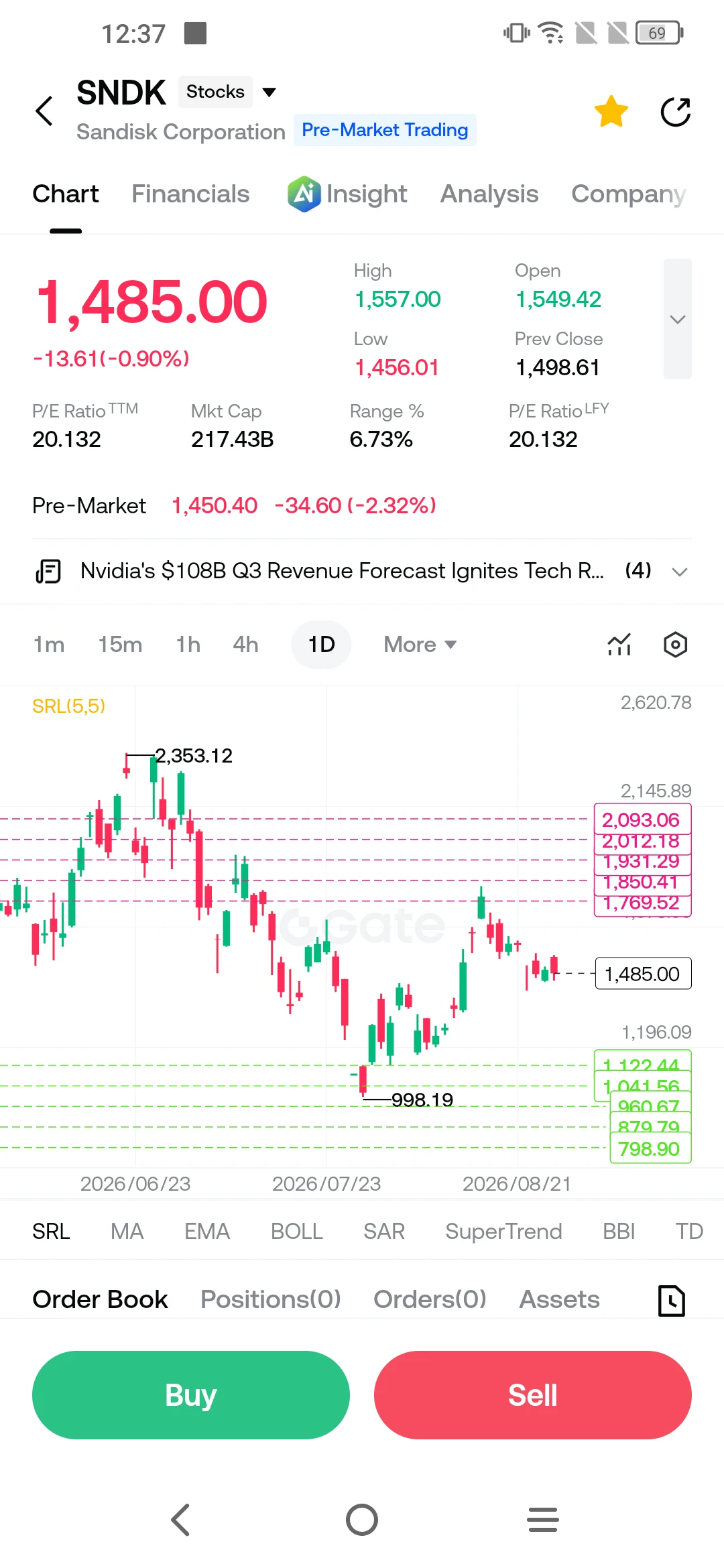The image size is (724, 1568).
Task: Tap the Range % 6.73% value
Action: point(381,440)
